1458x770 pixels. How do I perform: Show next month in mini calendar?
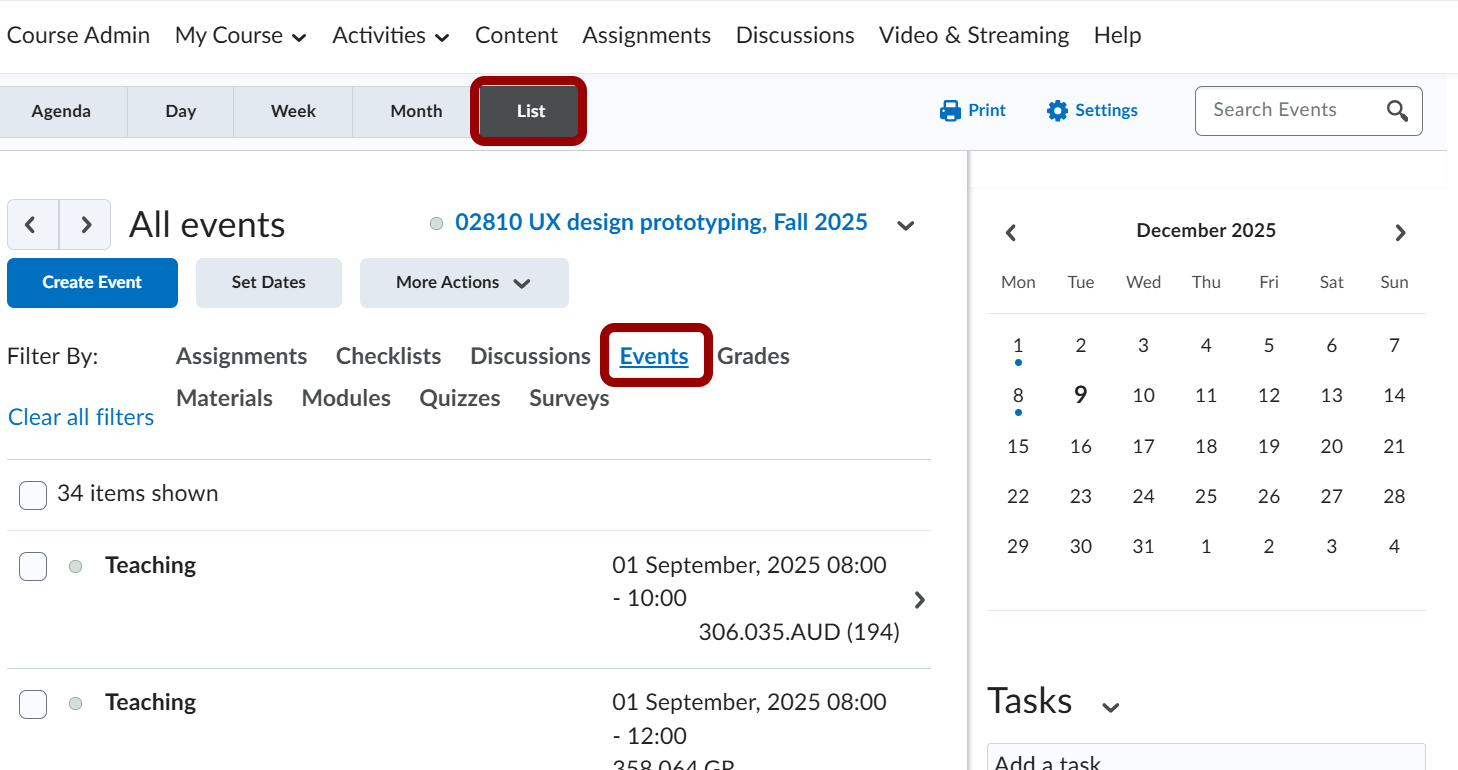point(1400,232)
